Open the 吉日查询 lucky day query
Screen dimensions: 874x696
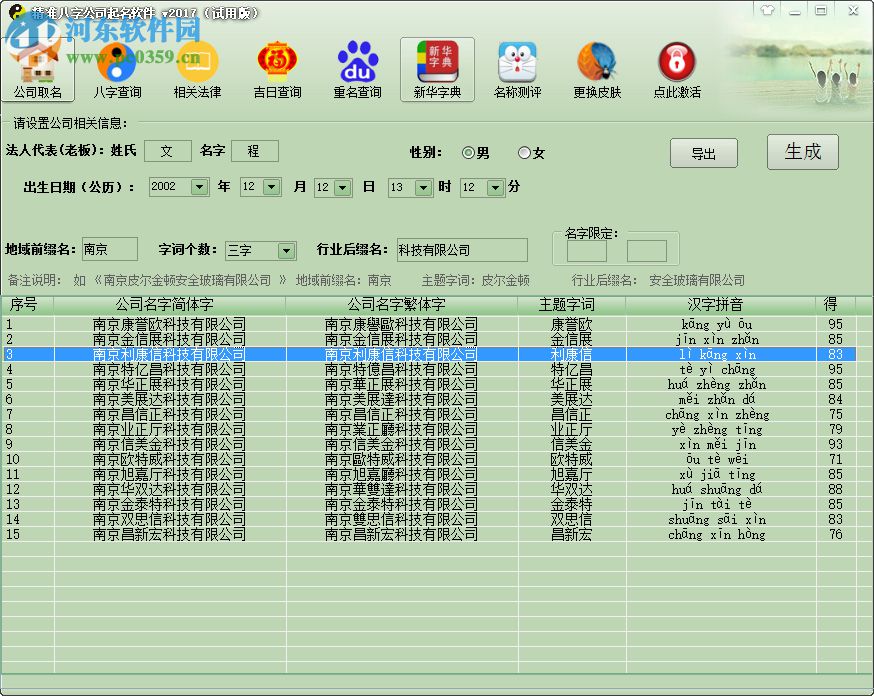(x=277, y=70)
